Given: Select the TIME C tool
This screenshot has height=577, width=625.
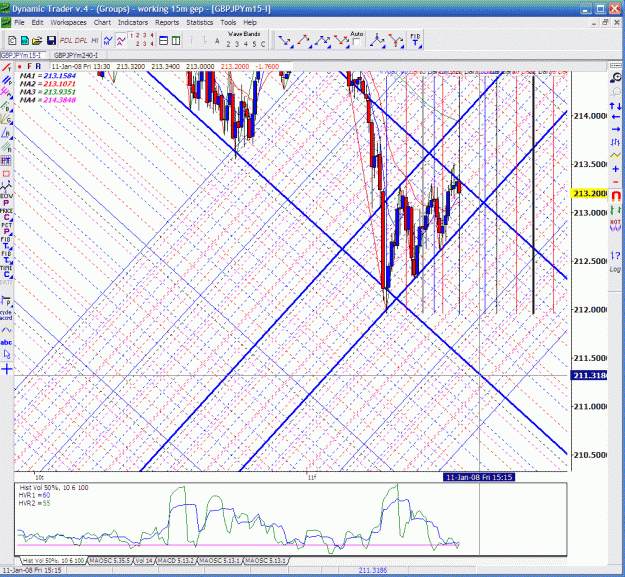Looking at the screenshot, I should coord(6,272).
